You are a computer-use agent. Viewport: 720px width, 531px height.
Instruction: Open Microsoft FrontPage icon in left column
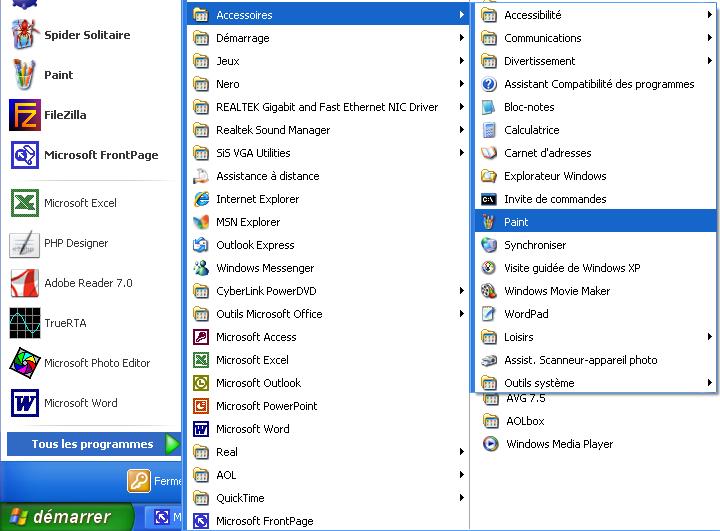pos(25,155)
